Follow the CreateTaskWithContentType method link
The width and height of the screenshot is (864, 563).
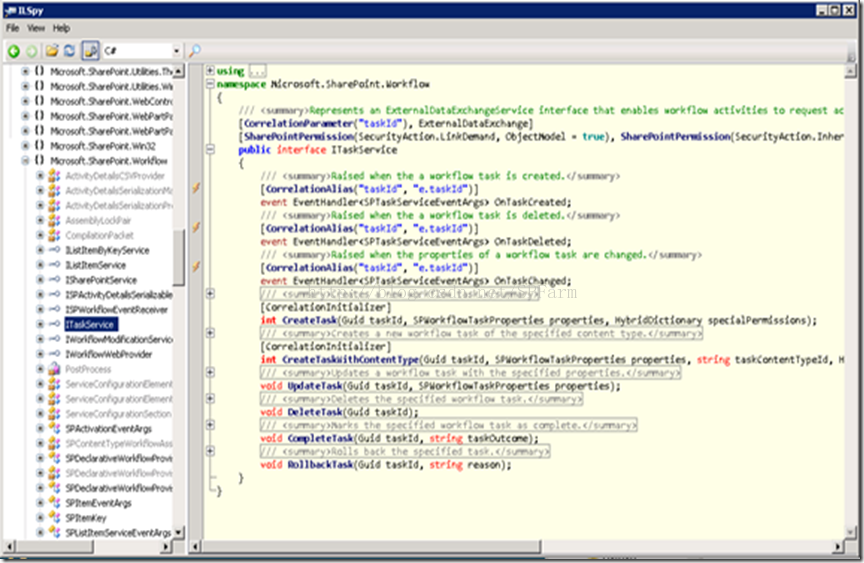pos(350,360)
